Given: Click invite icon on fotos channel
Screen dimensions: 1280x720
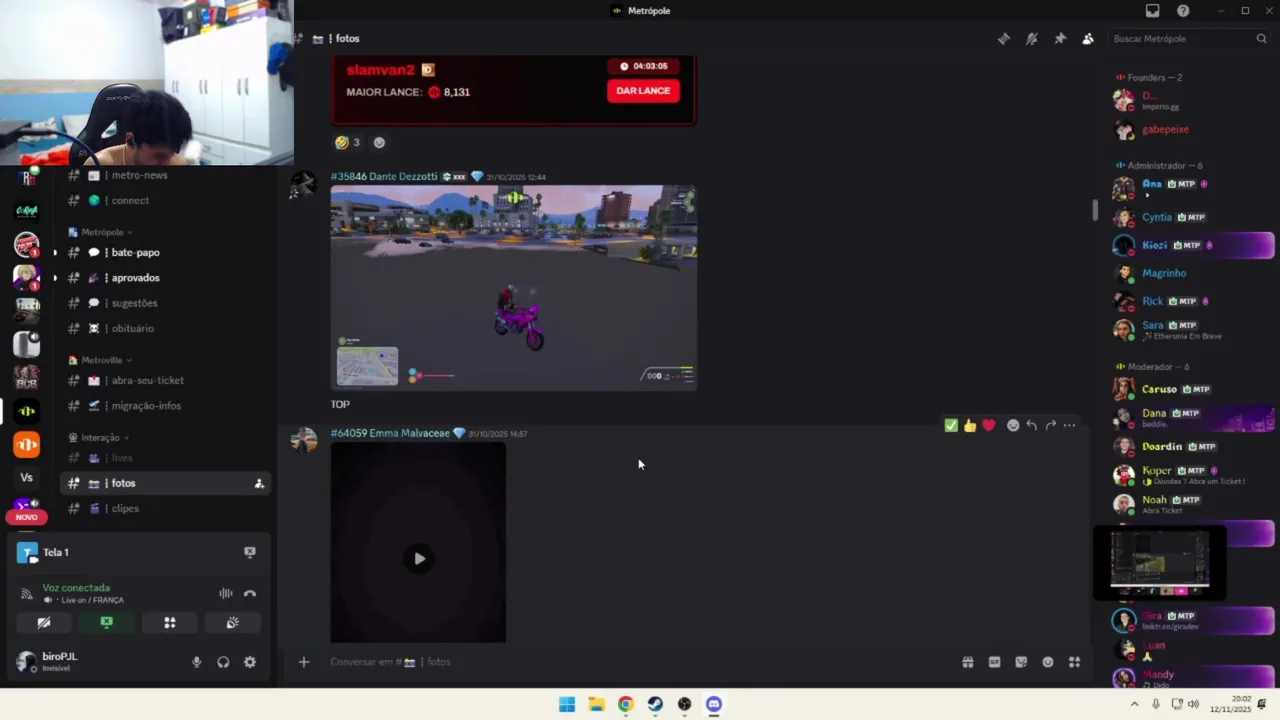Looking at the screenshot, I should (x=259, y=483).
